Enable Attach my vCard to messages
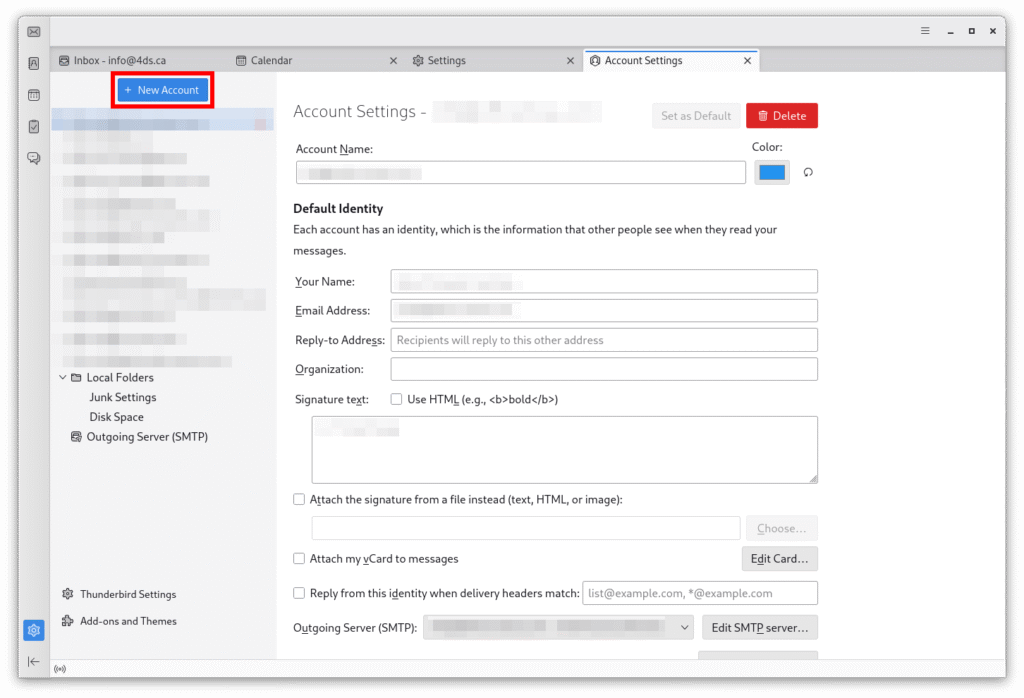This screenshot has height=698, width=1024. [x=299, y=558]
